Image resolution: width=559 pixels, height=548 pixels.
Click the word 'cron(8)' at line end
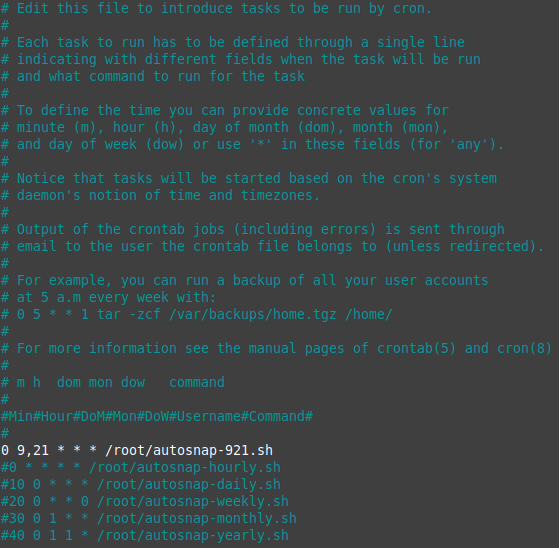[x=524, y=348]
